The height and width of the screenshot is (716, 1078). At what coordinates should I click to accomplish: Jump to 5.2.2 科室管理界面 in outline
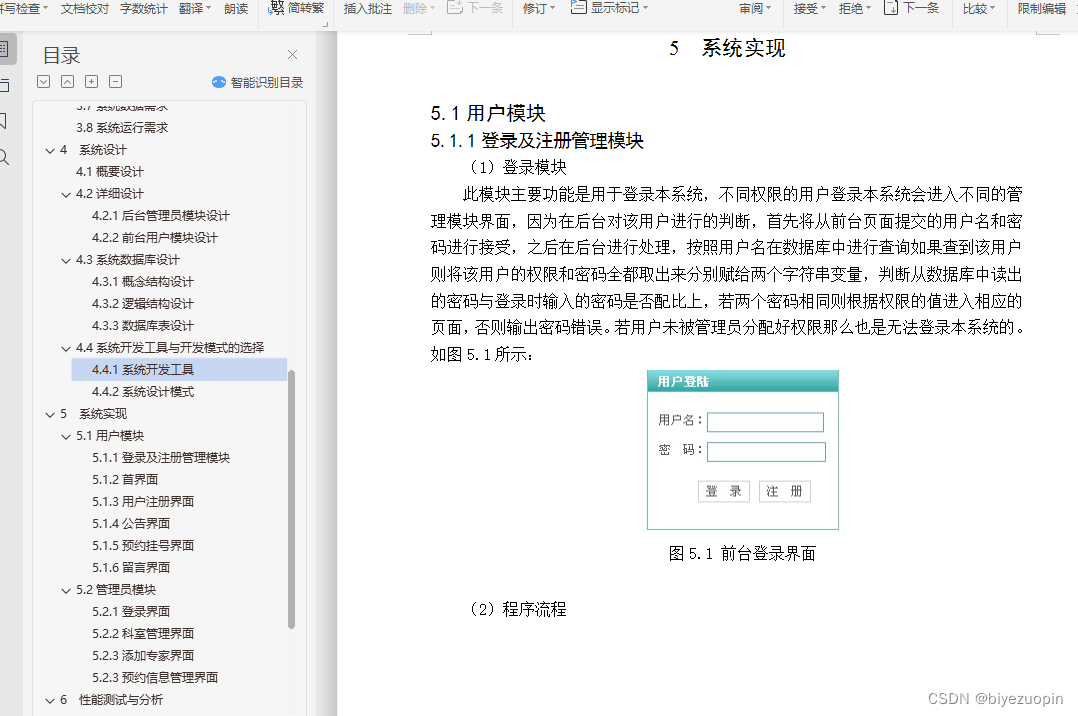click(142, 634)
